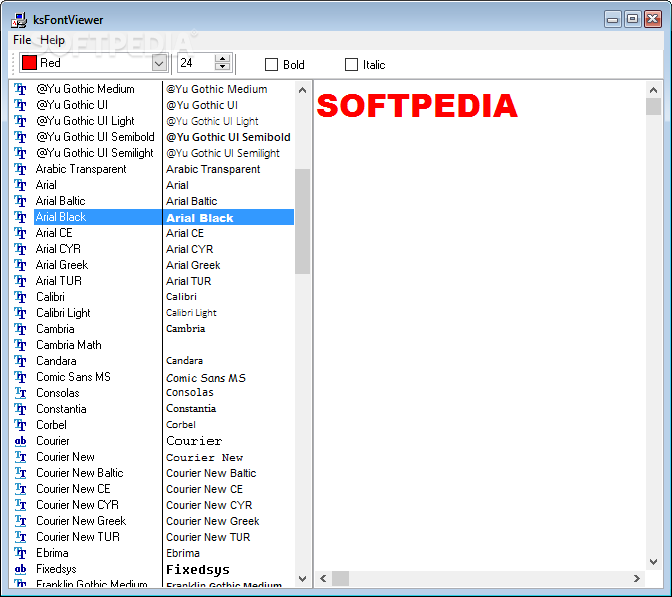The width and height of the screenshot is (672, 597).
Task: Click the font icon beside Fixedsys
Action: pyautogui.click(x=20, y=569)
